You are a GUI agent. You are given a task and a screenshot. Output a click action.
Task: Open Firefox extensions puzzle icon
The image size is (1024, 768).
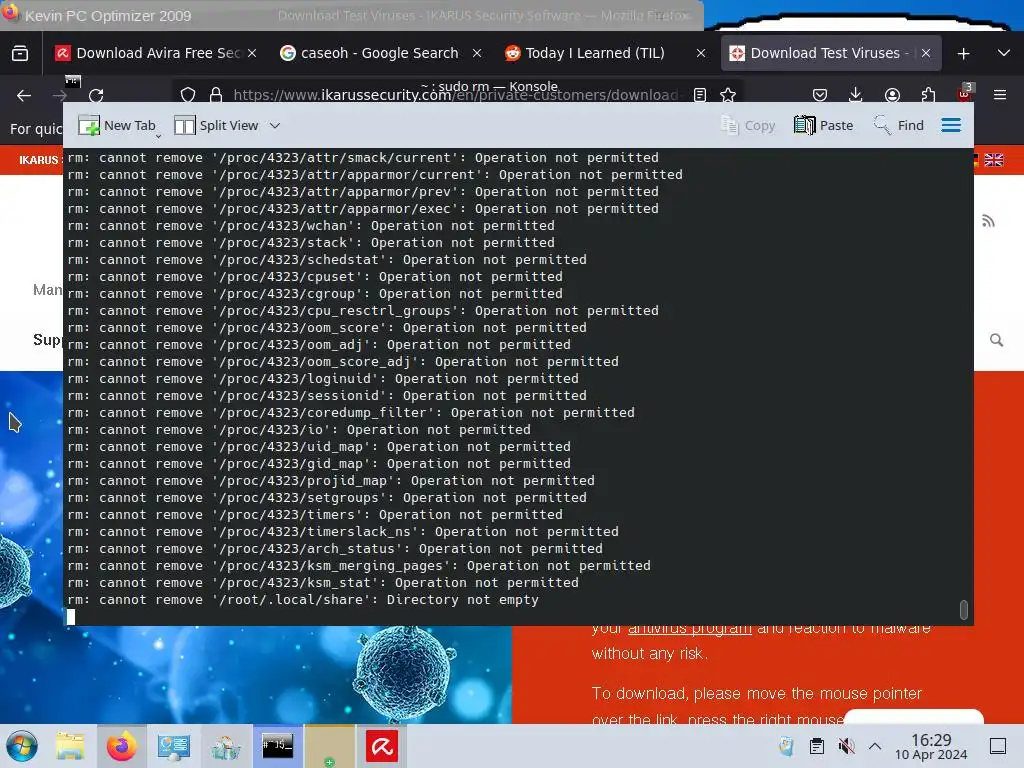pos(928,95)
